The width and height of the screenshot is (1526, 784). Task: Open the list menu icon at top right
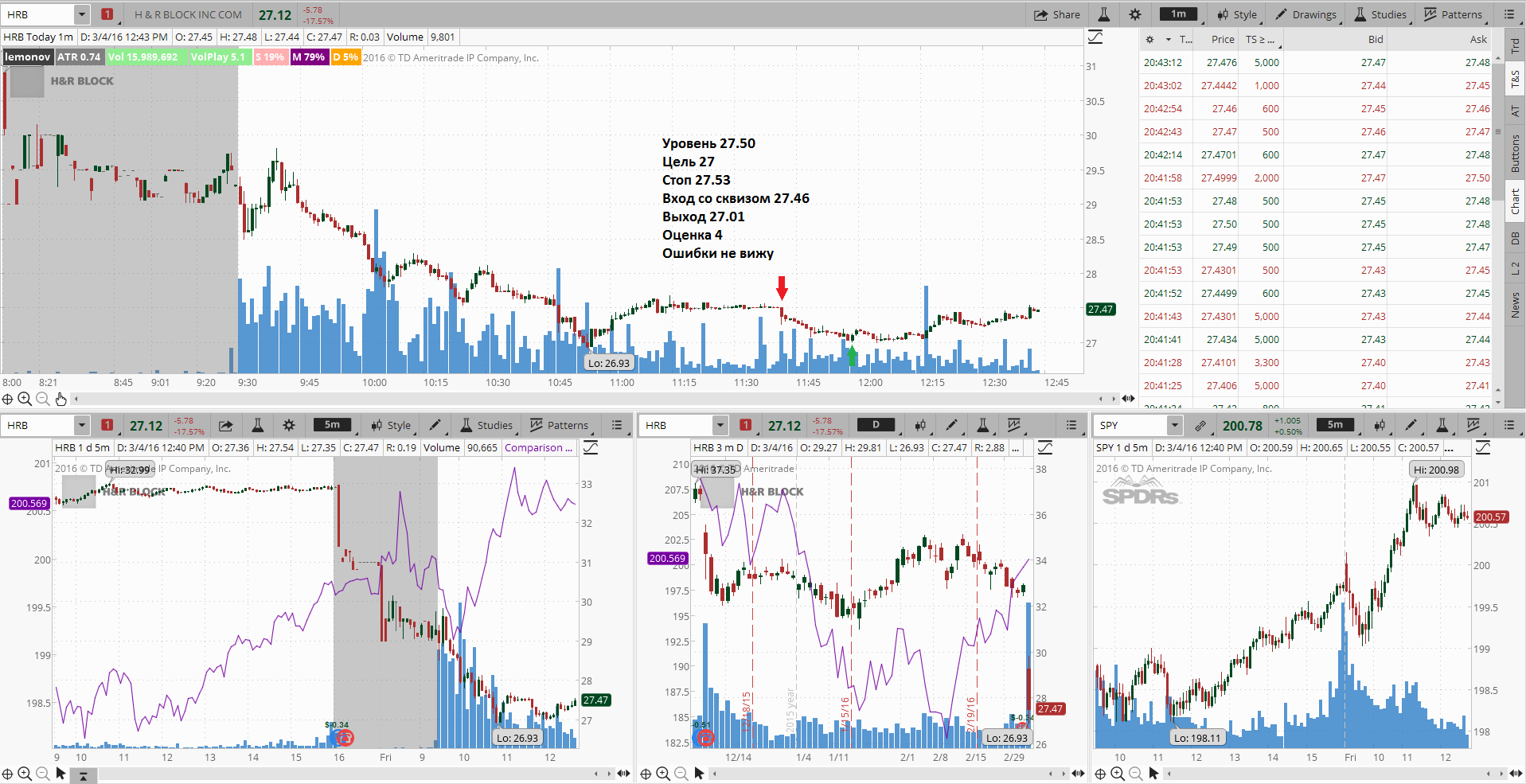(x=1508, y=14)
